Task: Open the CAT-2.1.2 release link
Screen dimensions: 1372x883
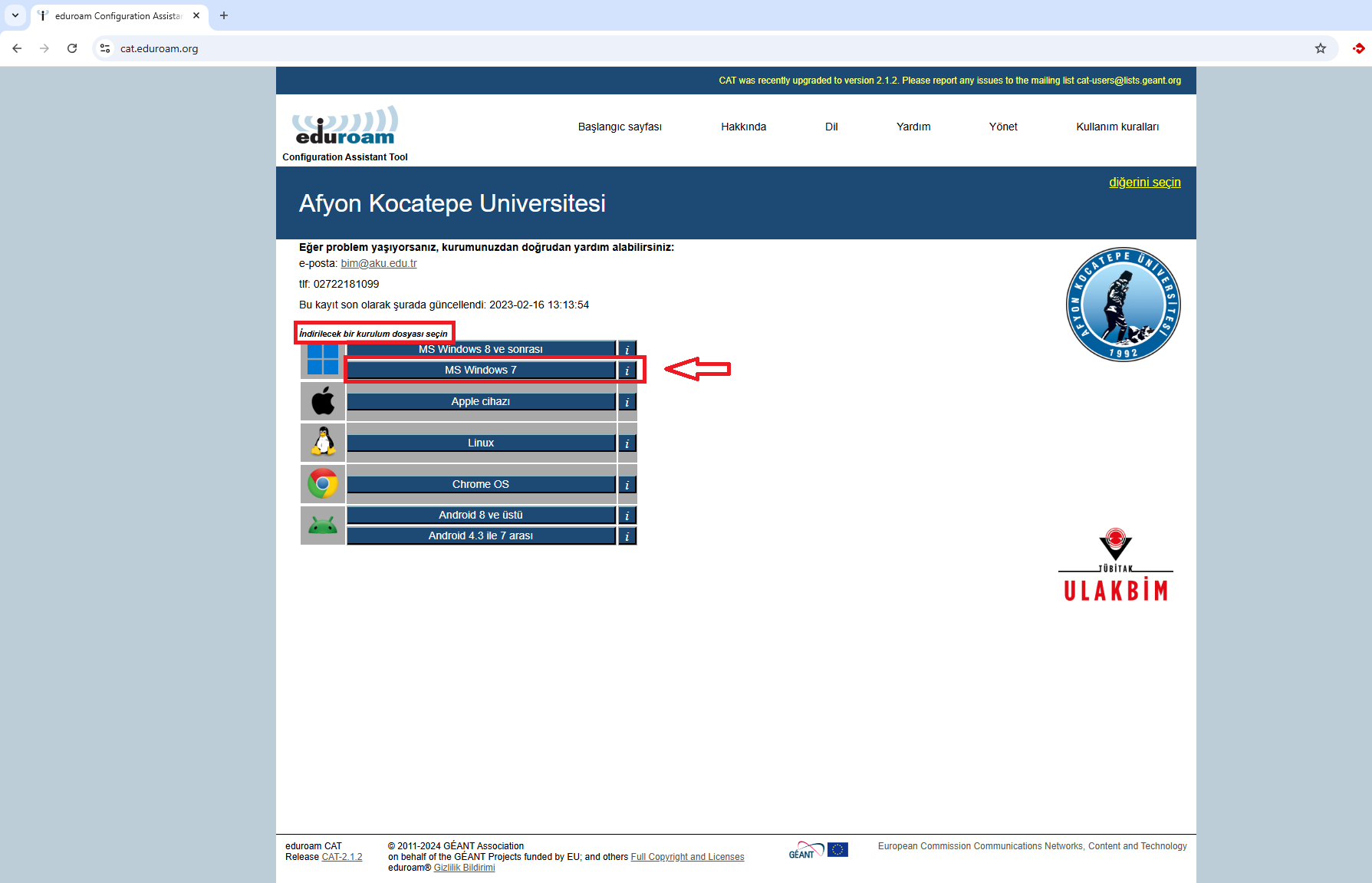Action: pyautogui.click(x=342, y=857)
